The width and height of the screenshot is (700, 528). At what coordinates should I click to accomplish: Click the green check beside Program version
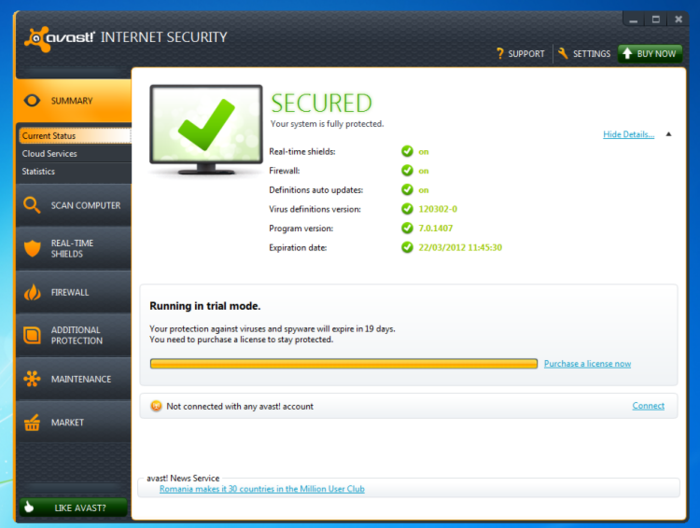point(407,228)
